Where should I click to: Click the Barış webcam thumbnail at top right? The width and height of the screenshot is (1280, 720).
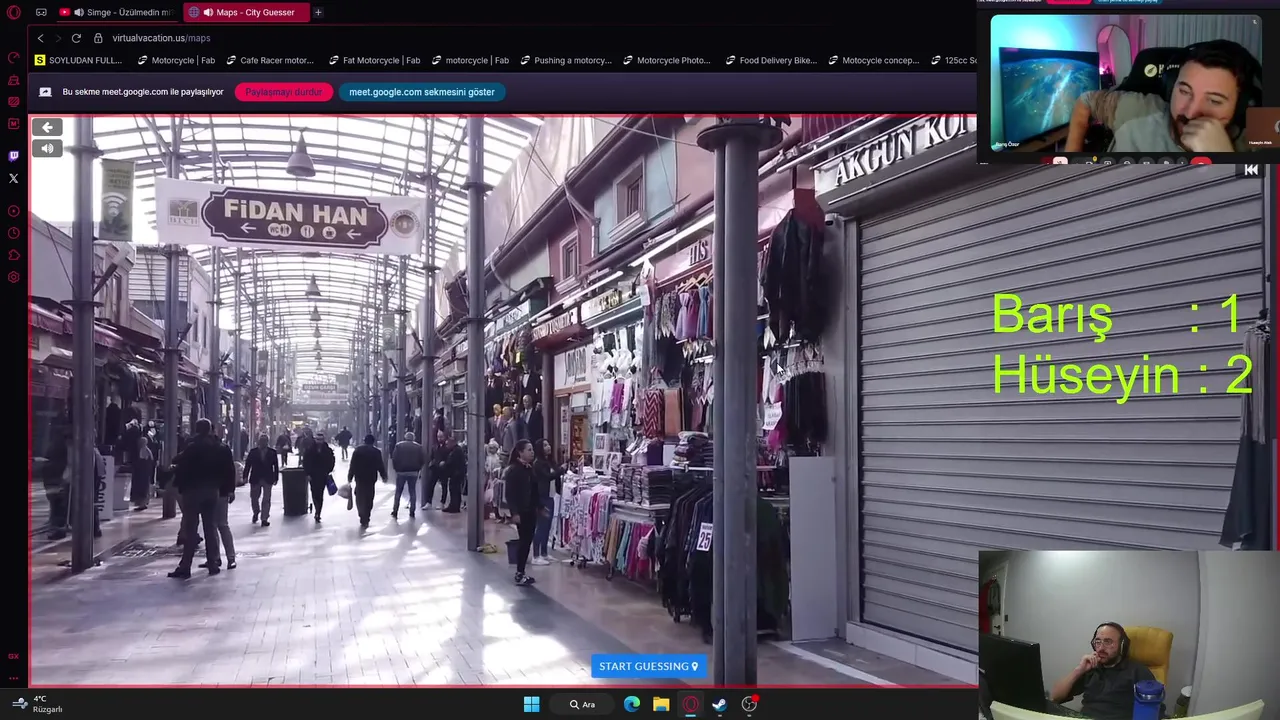pyautogui.click(x=1125, y=82)
